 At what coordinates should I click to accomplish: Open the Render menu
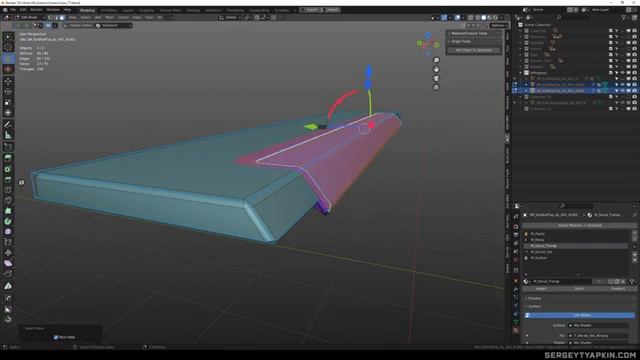(x=36, y=9)
